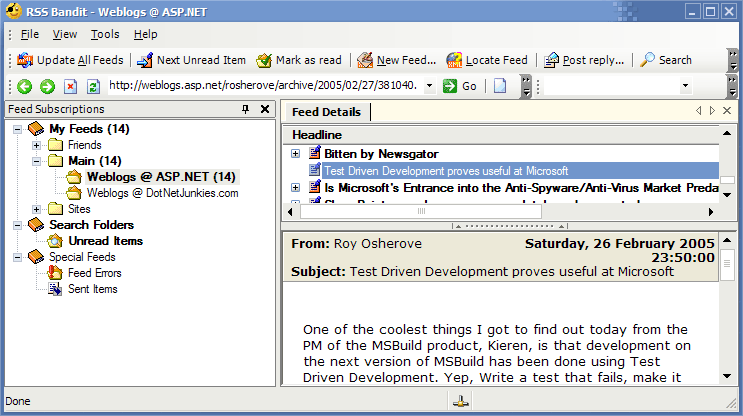Open Search via magnifier icon
This screenshot has width=743, height=416.
point(647,60)
